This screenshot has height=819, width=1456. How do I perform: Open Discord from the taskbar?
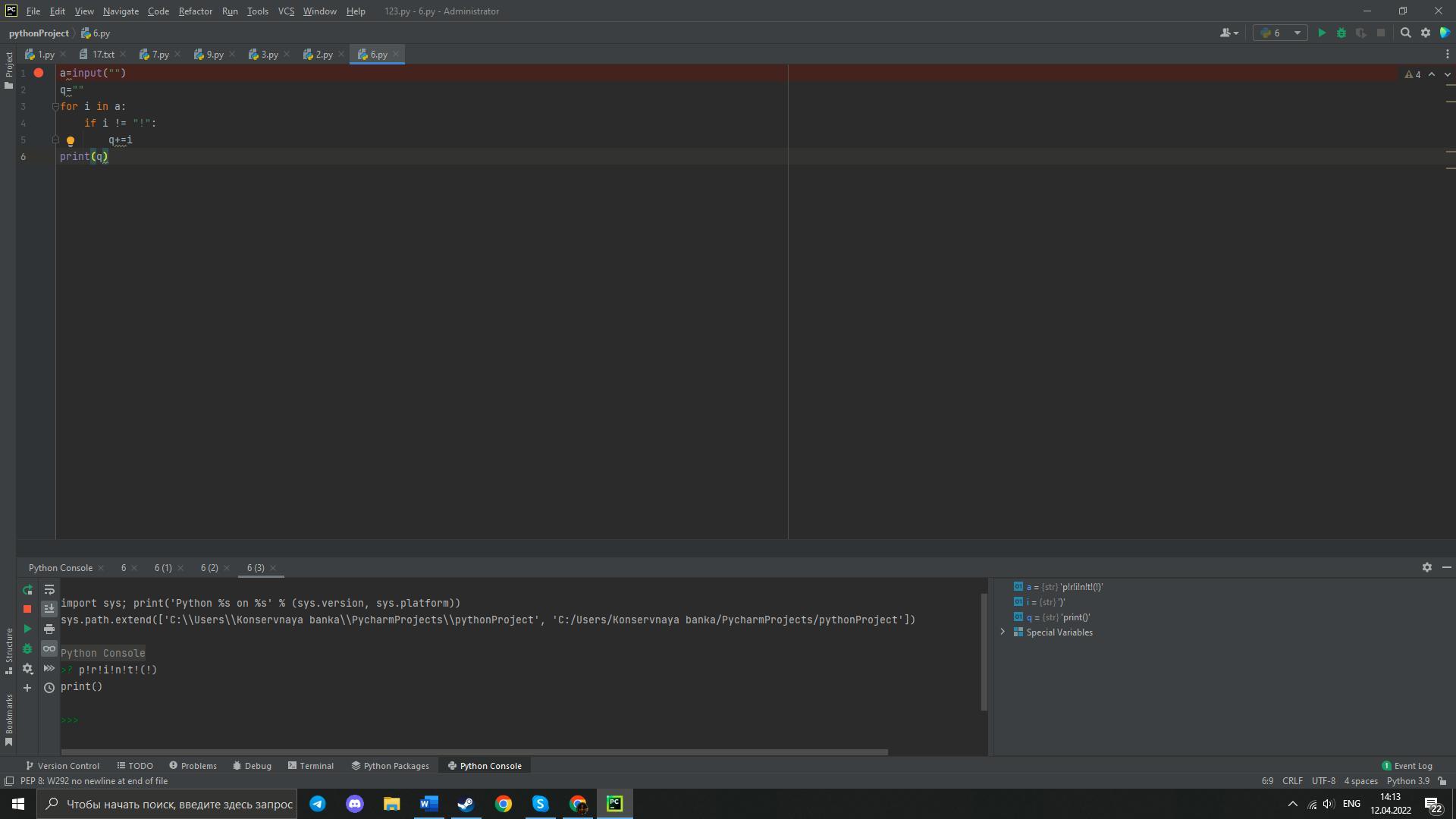(x=355, y=804)
